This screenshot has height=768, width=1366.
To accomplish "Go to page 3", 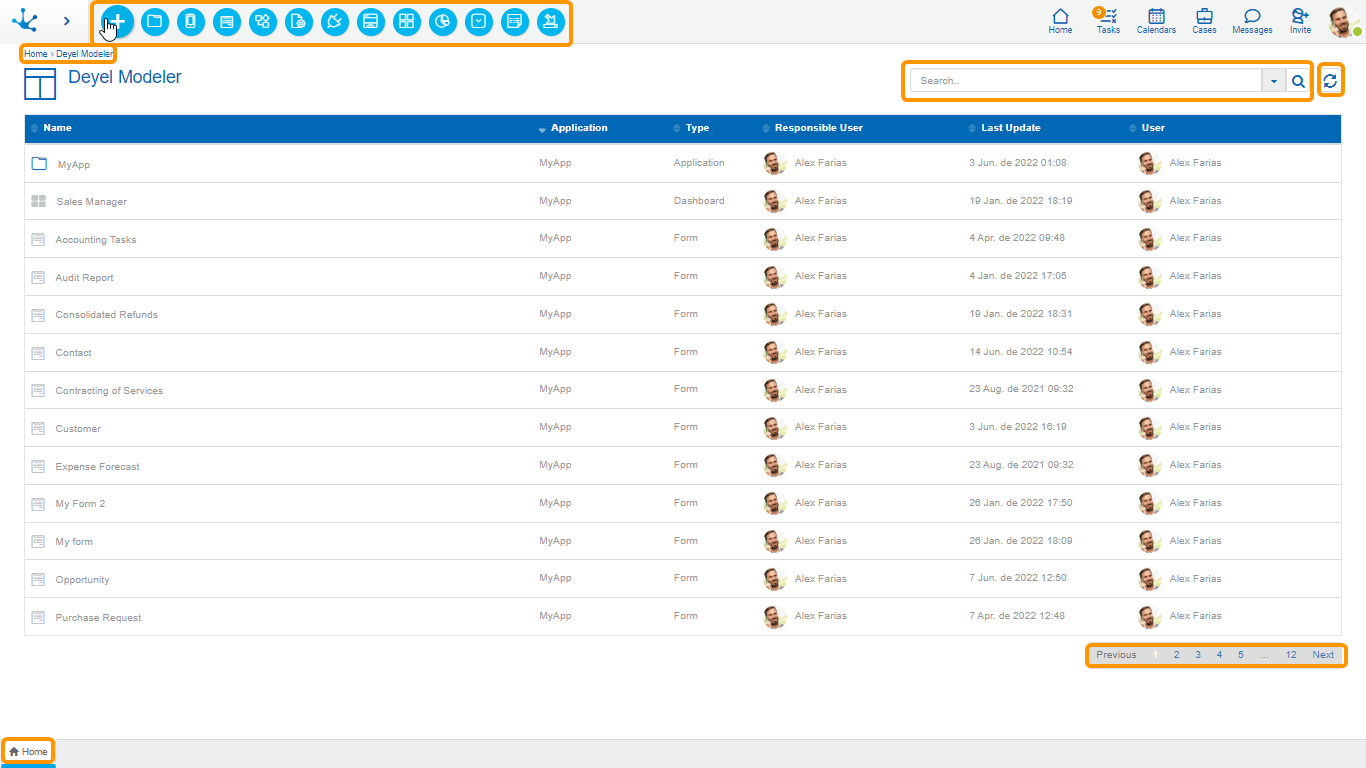I will pos(1198,655).
